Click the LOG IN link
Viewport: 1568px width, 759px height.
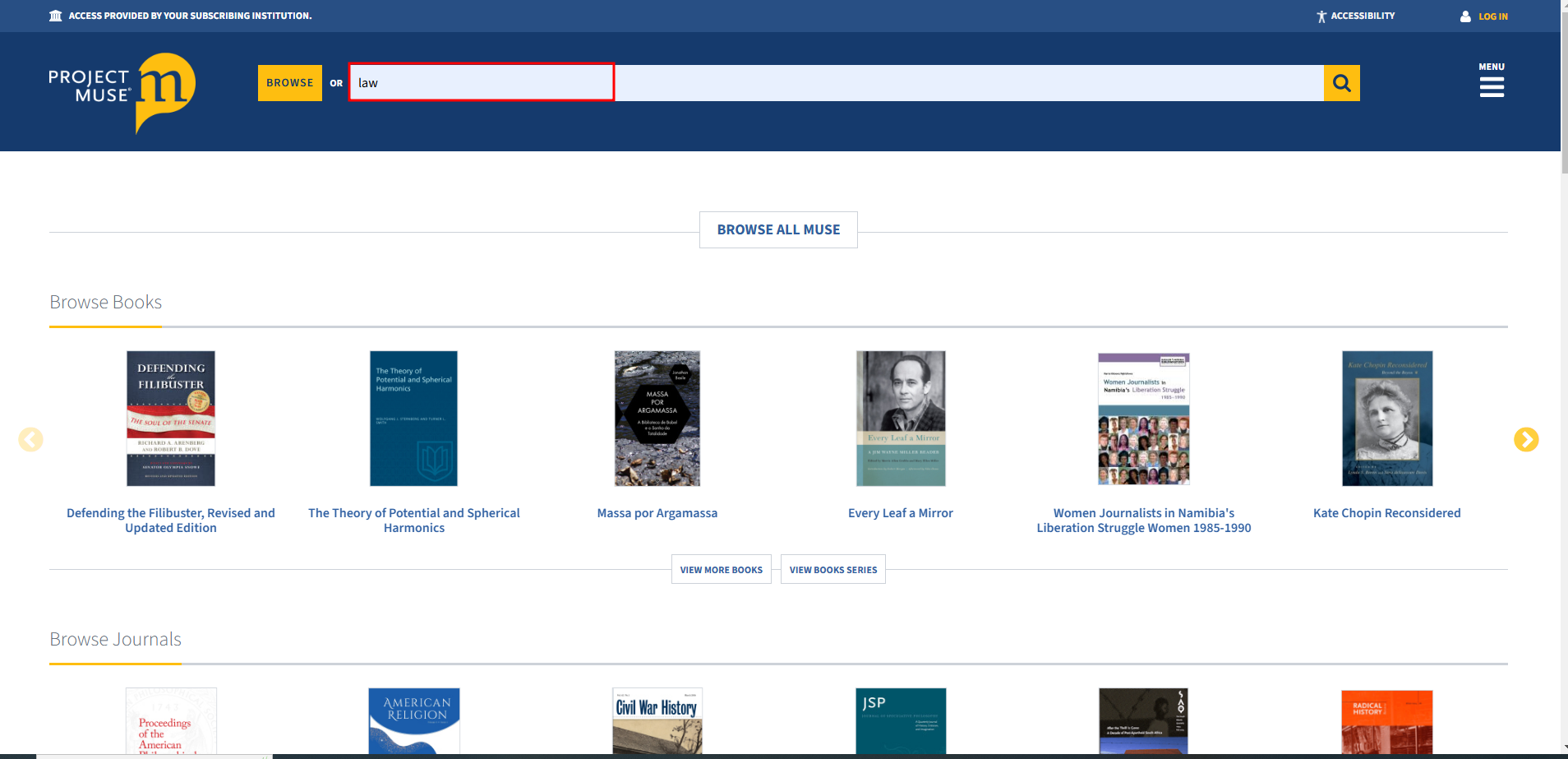click(x=1492, y=16)
